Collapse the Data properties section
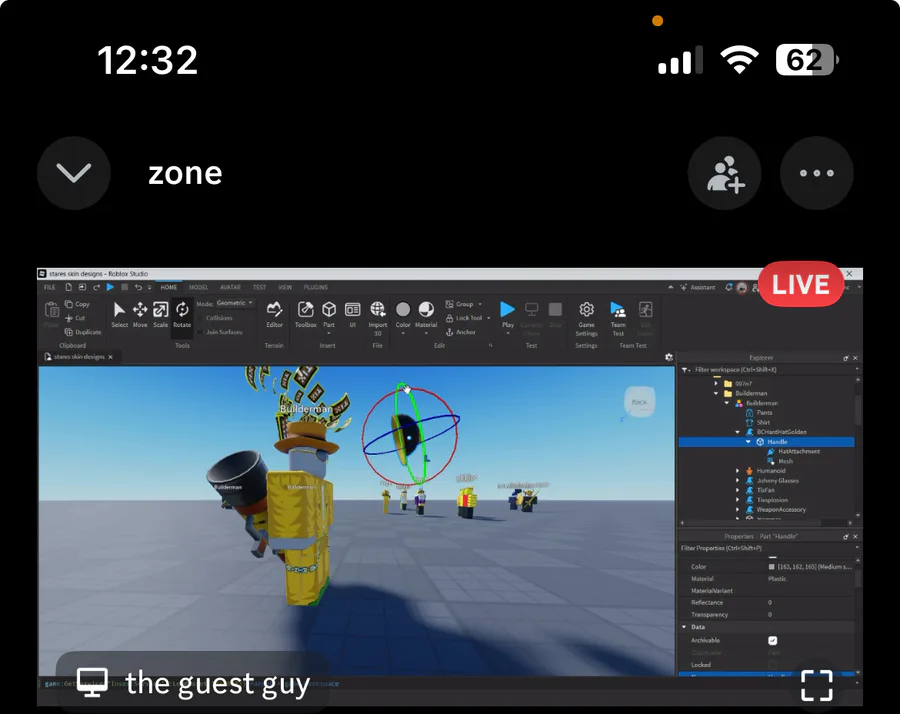900x714 pixels. pos(684,627)
